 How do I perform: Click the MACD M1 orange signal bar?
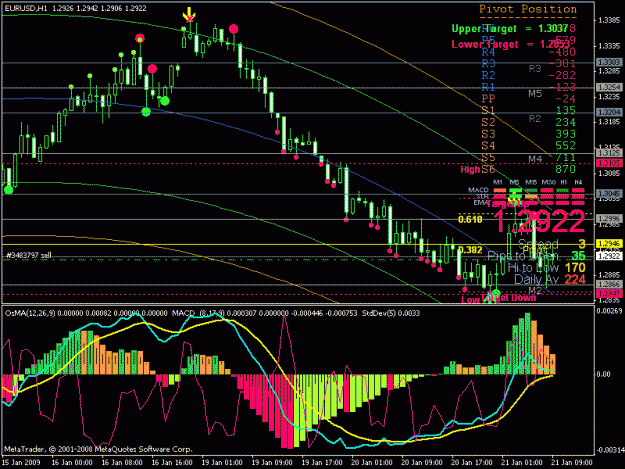pyautogui.click(x=499, y=190)
